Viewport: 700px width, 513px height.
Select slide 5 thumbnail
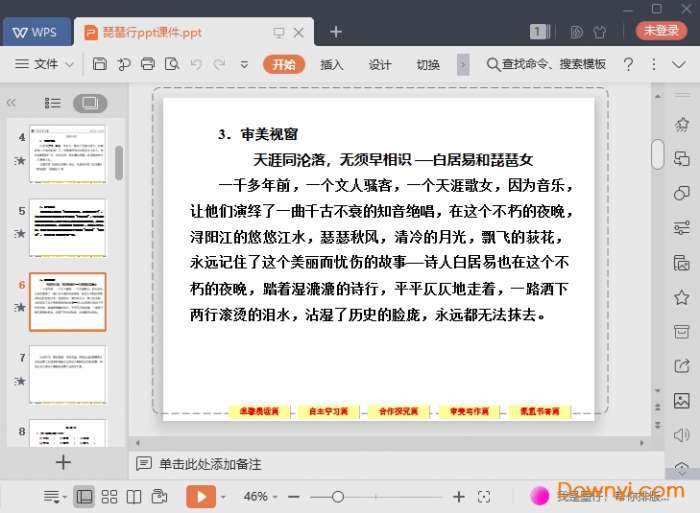point(68,228)
